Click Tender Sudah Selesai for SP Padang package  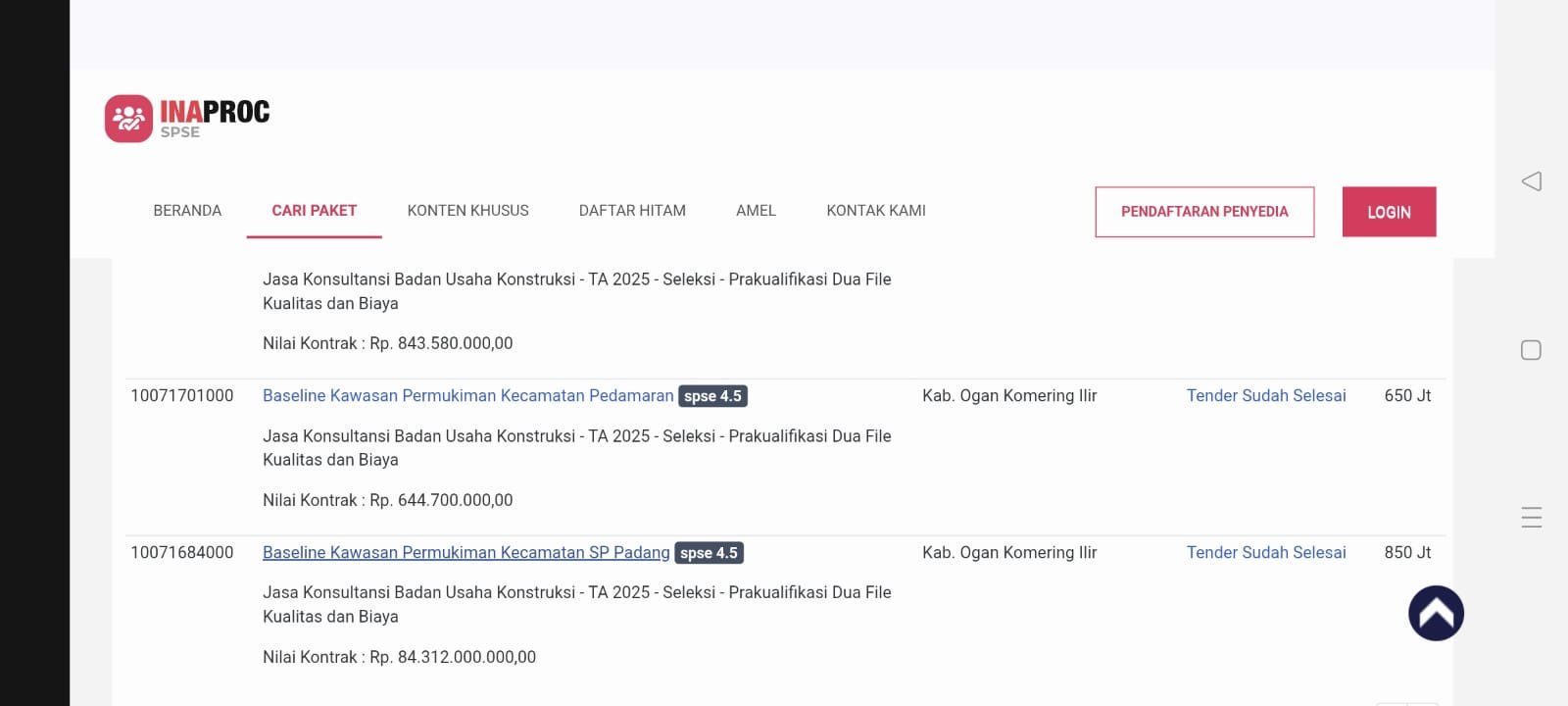pyautogui.click(x=1265, y=553)
